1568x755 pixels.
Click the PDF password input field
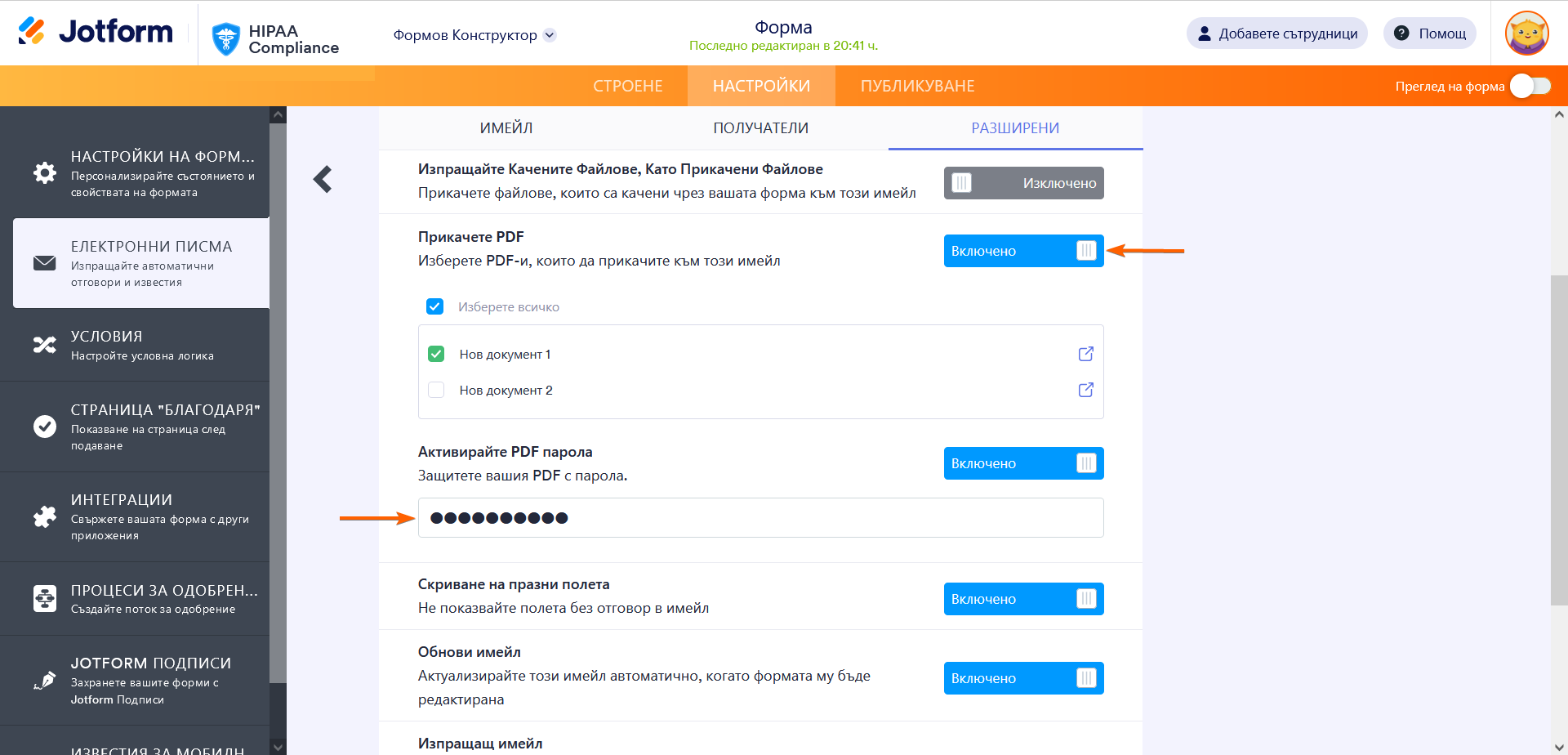pyautogui.click(x=760, y=518)
